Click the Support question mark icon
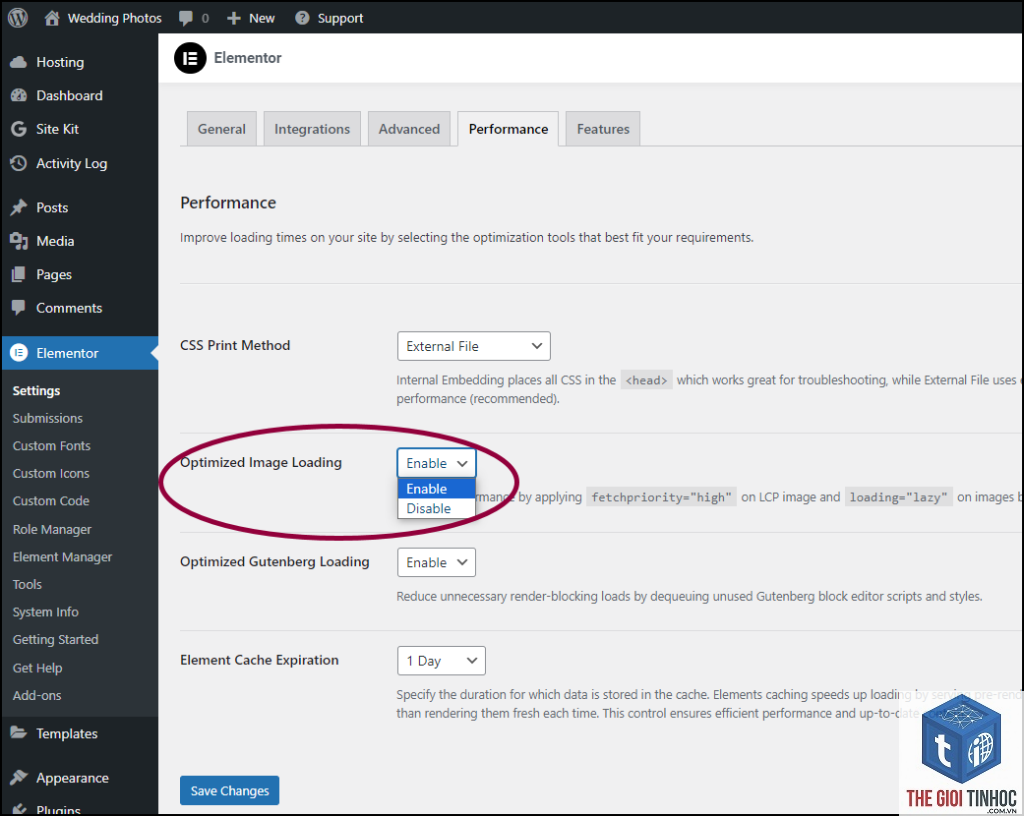The width and height of the screenshot is (1024, 816). click(302, 18)
